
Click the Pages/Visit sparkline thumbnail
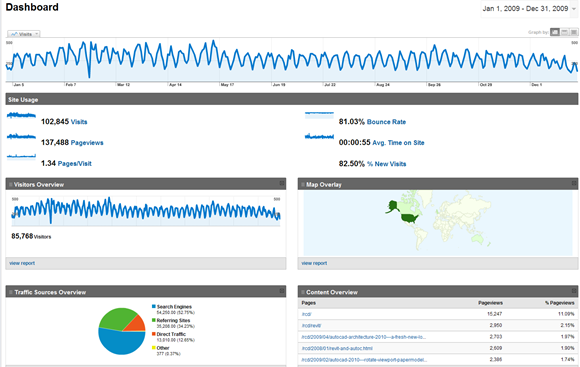[21, 157]
